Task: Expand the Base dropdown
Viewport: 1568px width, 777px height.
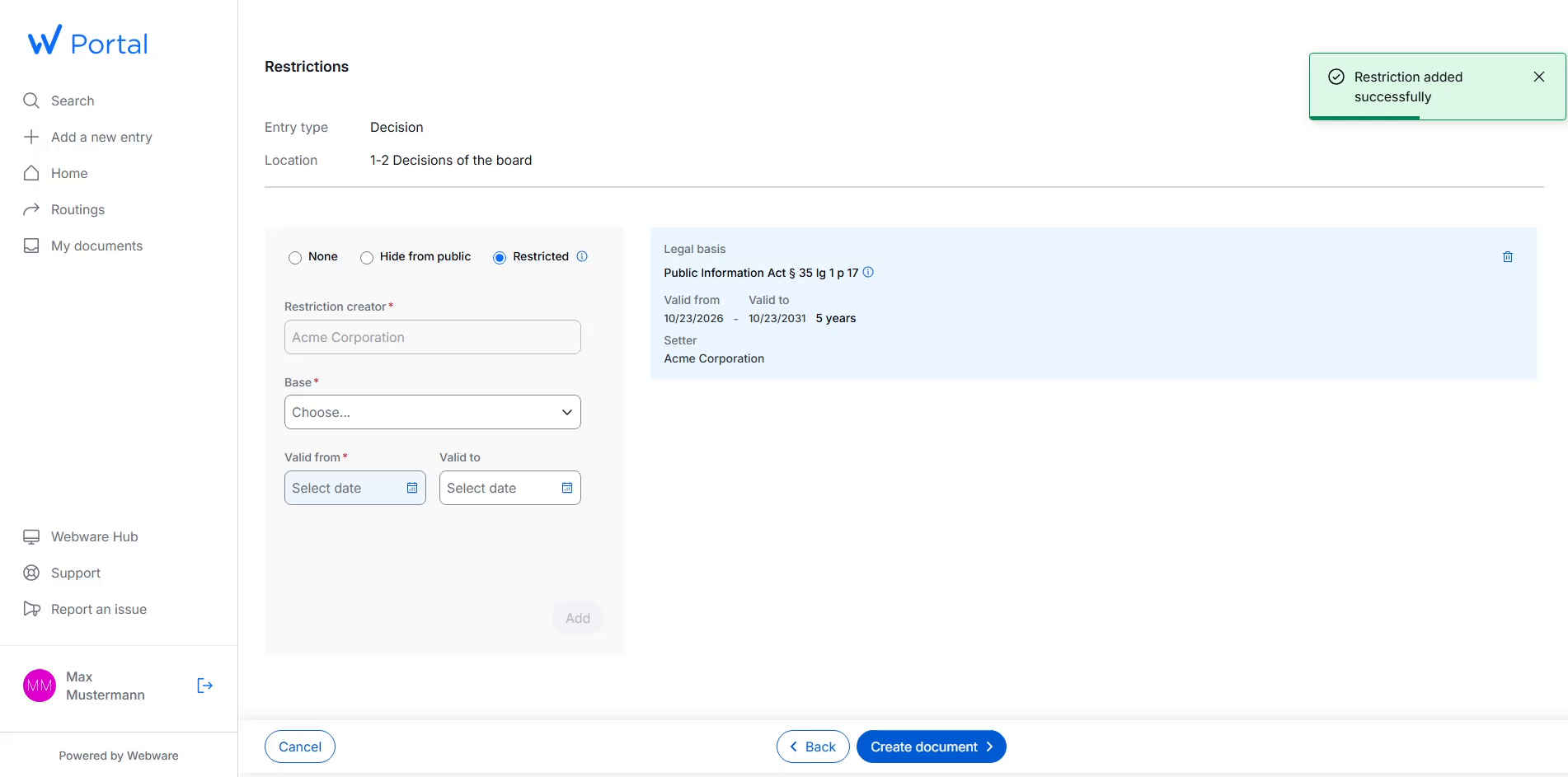Action: [433, 412]
